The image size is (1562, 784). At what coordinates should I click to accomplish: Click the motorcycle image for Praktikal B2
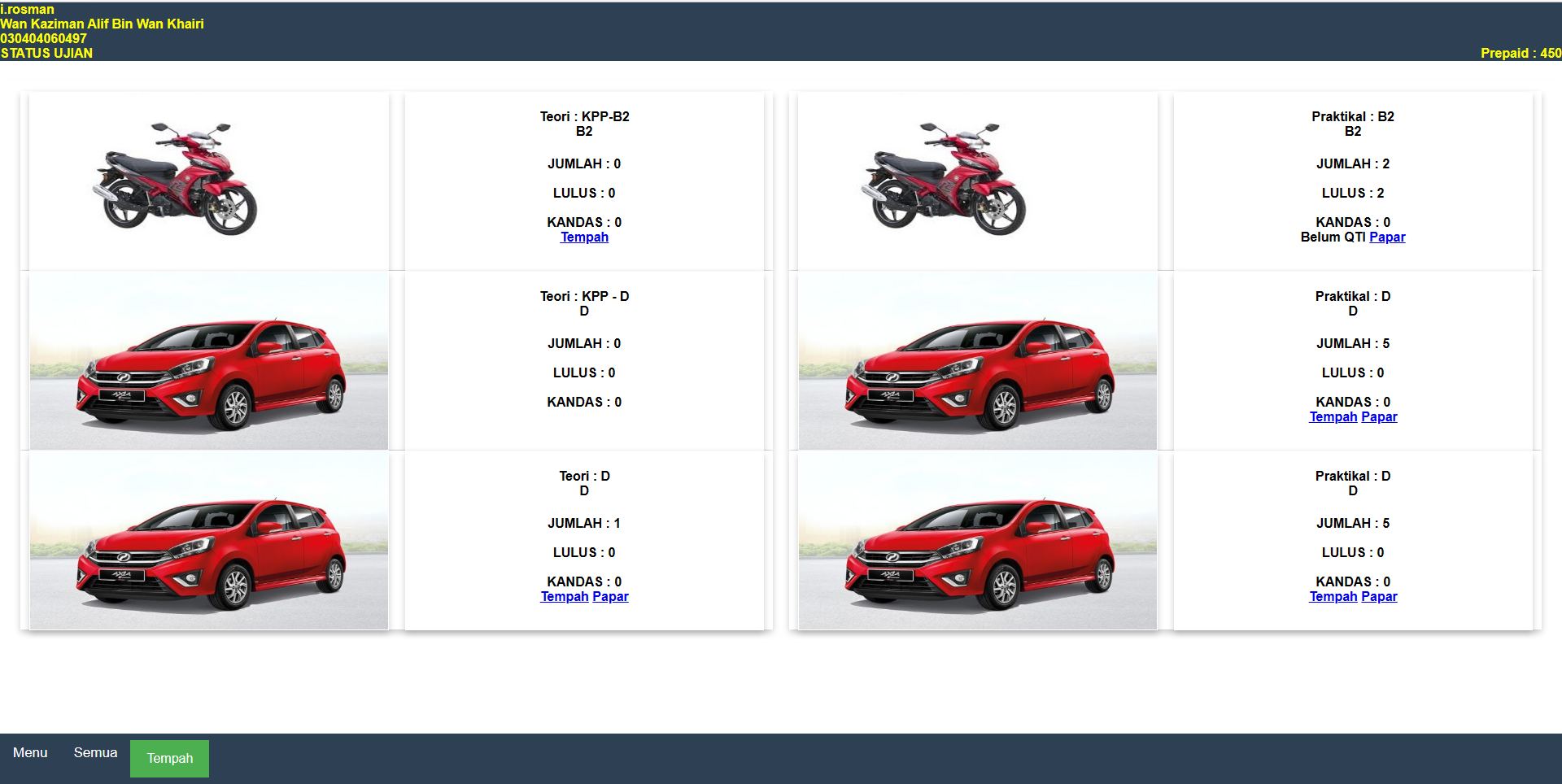click(x=945, y=180)
